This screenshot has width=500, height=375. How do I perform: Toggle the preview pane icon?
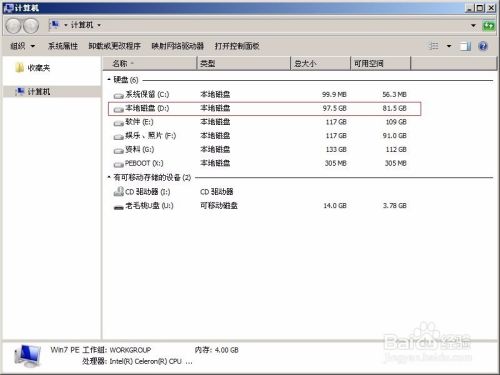click(x=465, y=46)
